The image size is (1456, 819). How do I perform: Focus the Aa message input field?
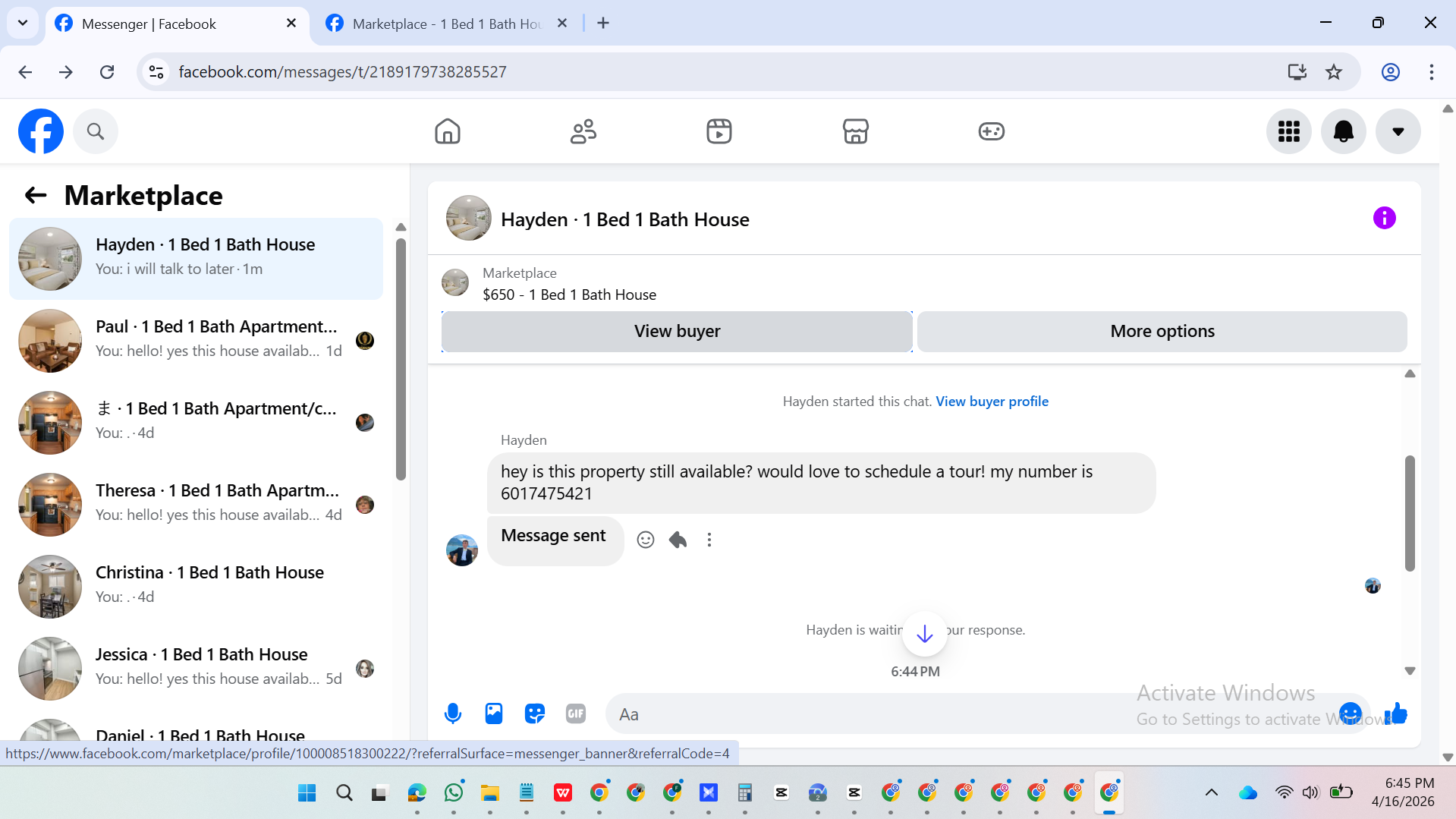click(971, 714)
